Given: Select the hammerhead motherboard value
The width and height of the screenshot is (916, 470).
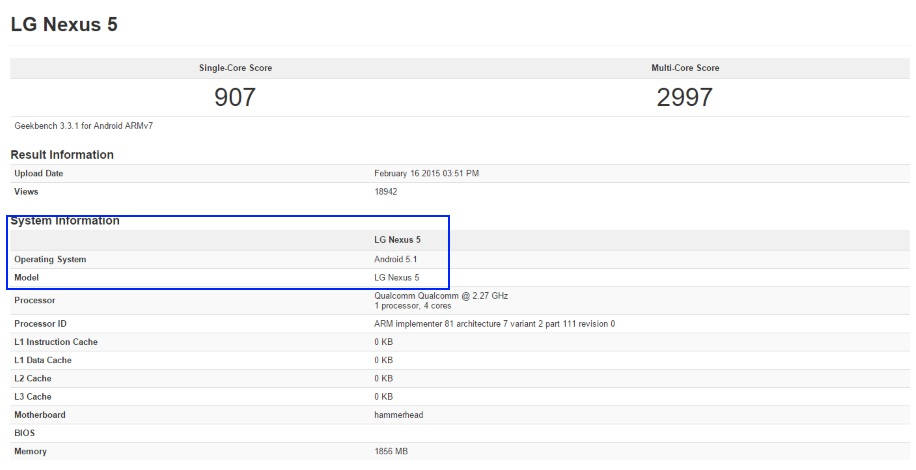Looking at the screenshot, I should (398, 415).
